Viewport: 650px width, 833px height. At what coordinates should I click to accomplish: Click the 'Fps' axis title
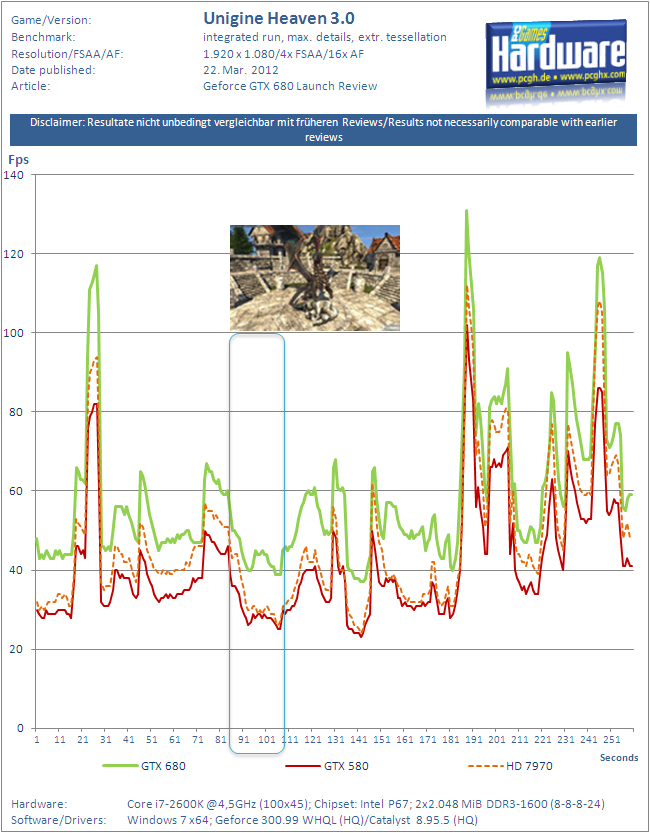pos(18,159)
